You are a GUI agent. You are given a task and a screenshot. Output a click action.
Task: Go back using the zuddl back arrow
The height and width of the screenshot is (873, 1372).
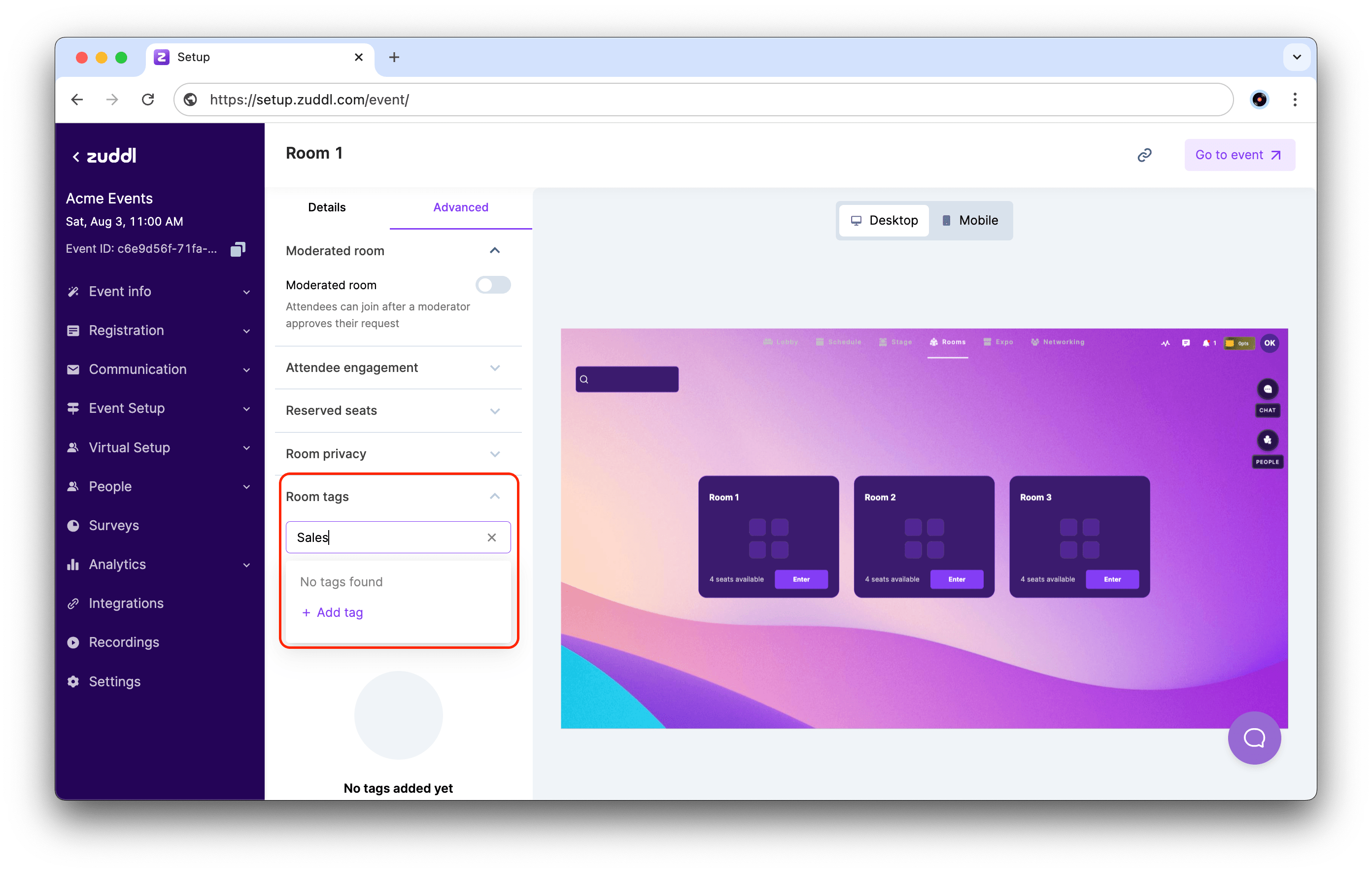76,157
